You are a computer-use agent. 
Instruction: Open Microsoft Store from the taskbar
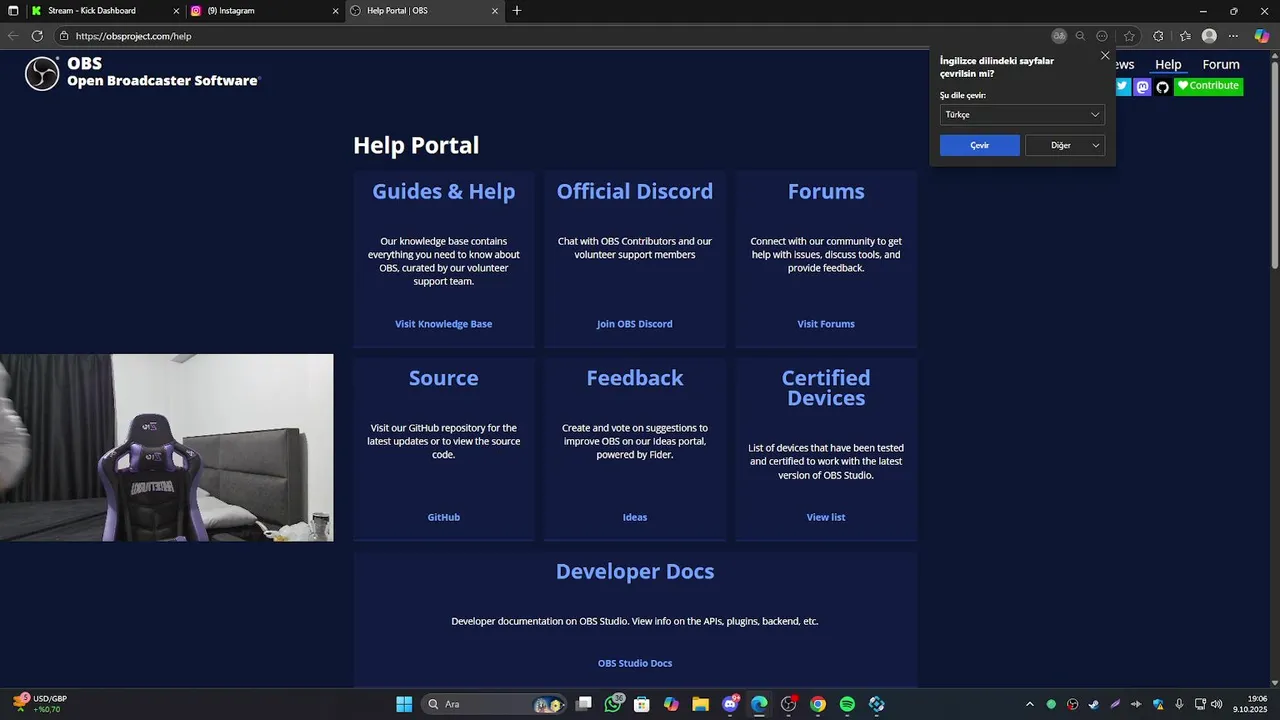coord(642,704)
